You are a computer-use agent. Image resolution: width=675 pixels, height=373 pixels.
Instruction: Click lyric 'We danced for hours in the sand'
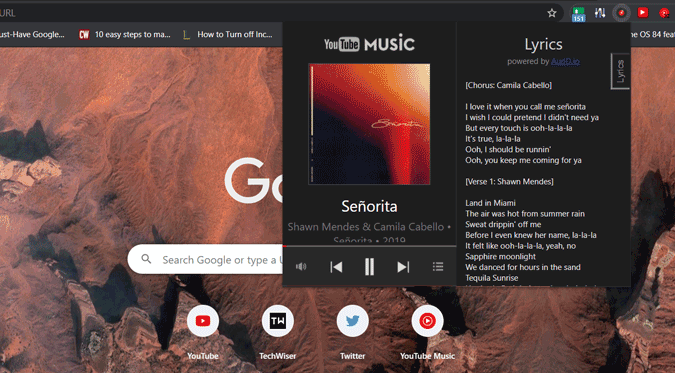click(523, 267)
